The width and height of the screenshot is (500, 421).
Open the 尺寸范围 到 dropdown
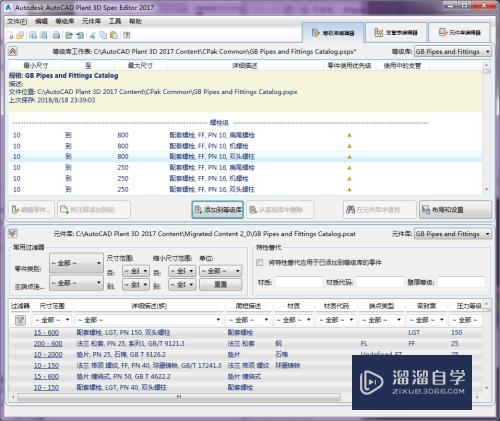(x=136, y=284)
